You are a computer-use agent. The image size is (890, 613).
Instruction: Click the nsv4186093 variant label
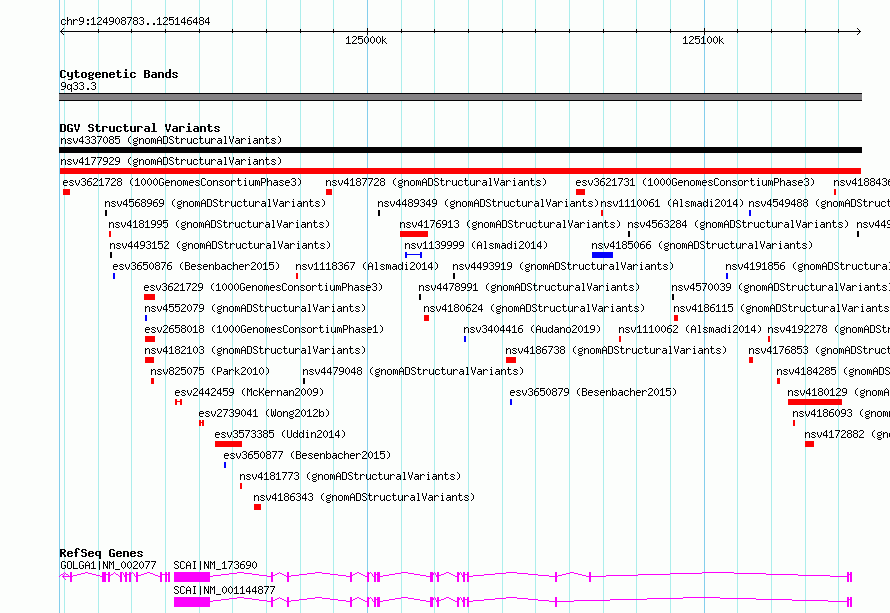tap(841, 413)
